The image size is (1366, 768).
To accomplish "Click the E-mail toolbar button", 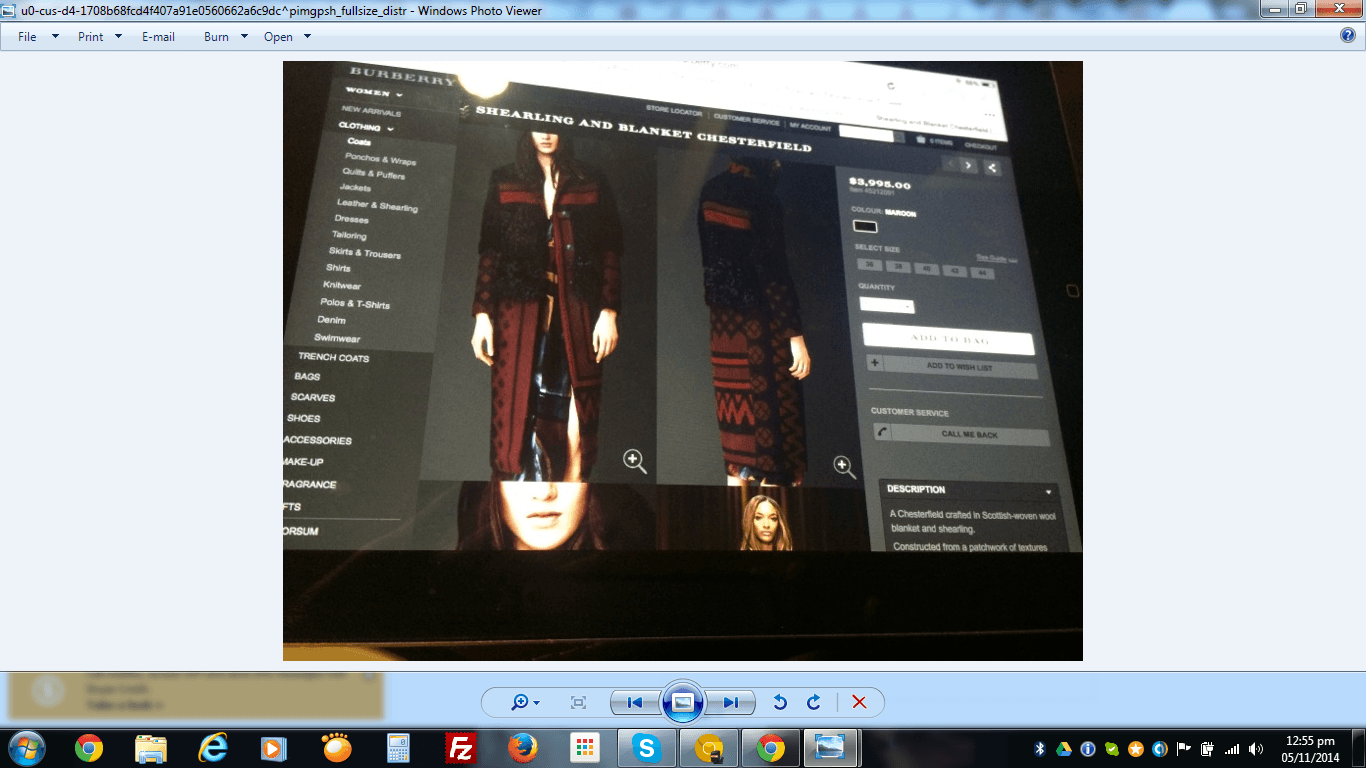I will pos(158,37).
